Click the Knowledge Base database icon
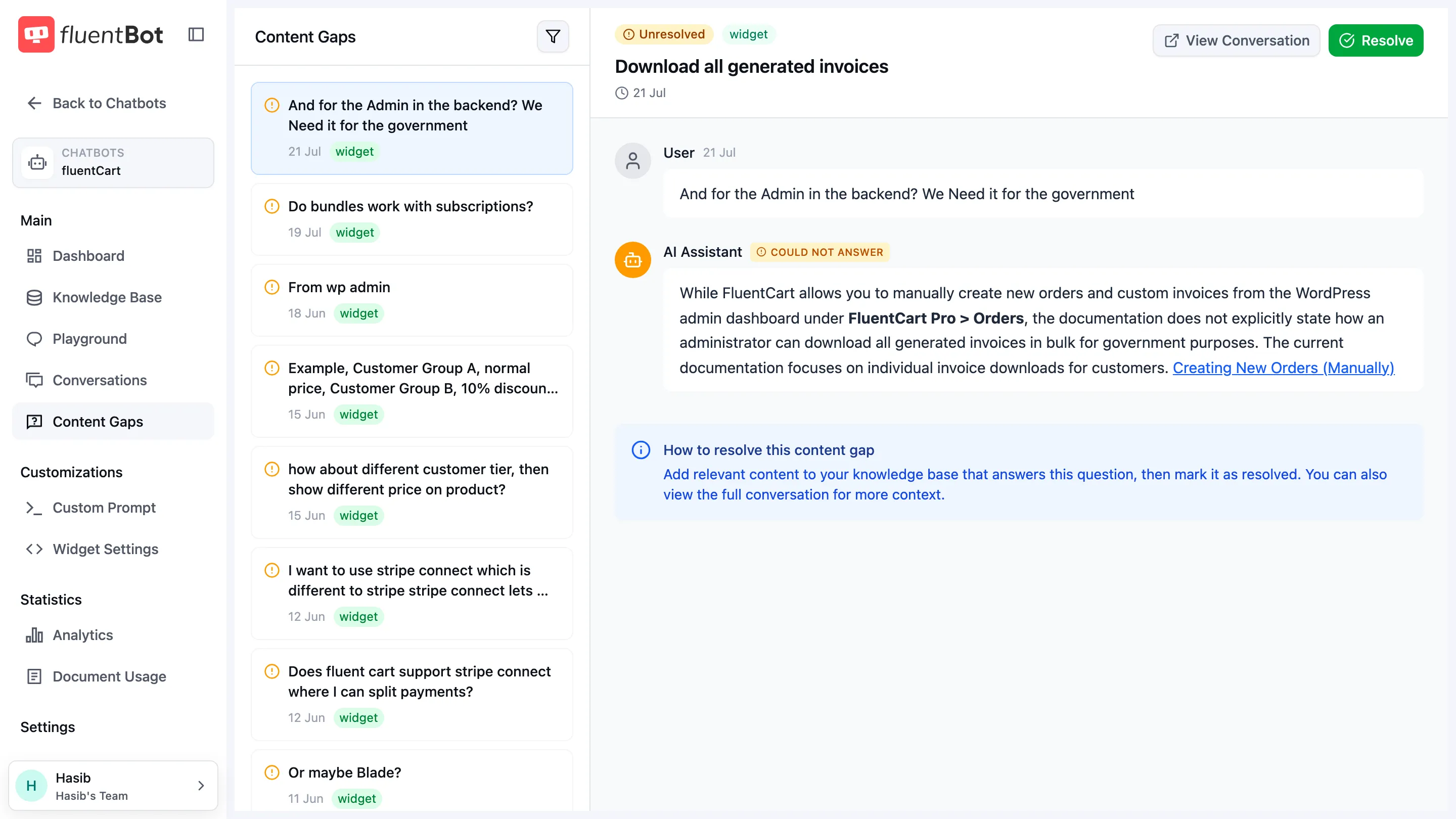The image size is (1456, 819). pos(34,297)
